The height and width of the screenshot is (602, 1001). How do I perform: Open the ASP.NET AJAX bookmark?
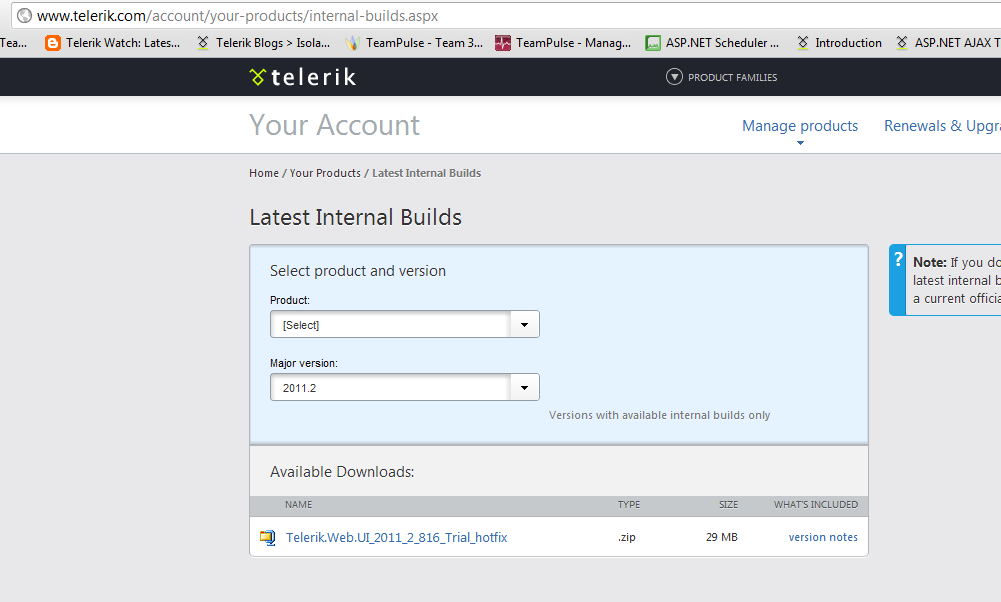[948, 43]
